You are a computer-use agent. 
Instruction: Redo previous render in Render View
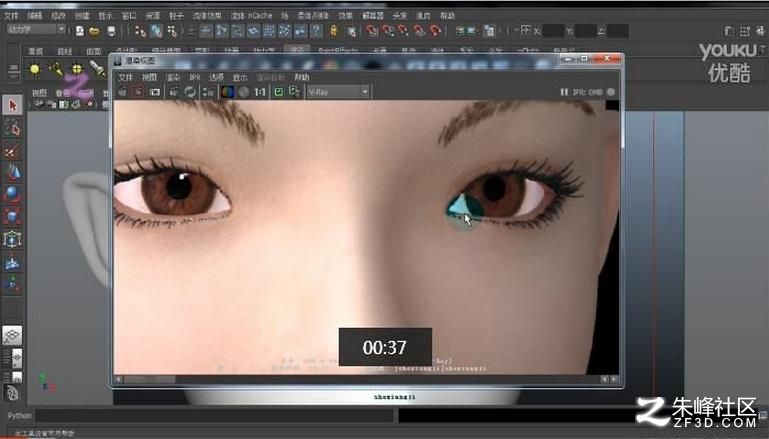123,92
